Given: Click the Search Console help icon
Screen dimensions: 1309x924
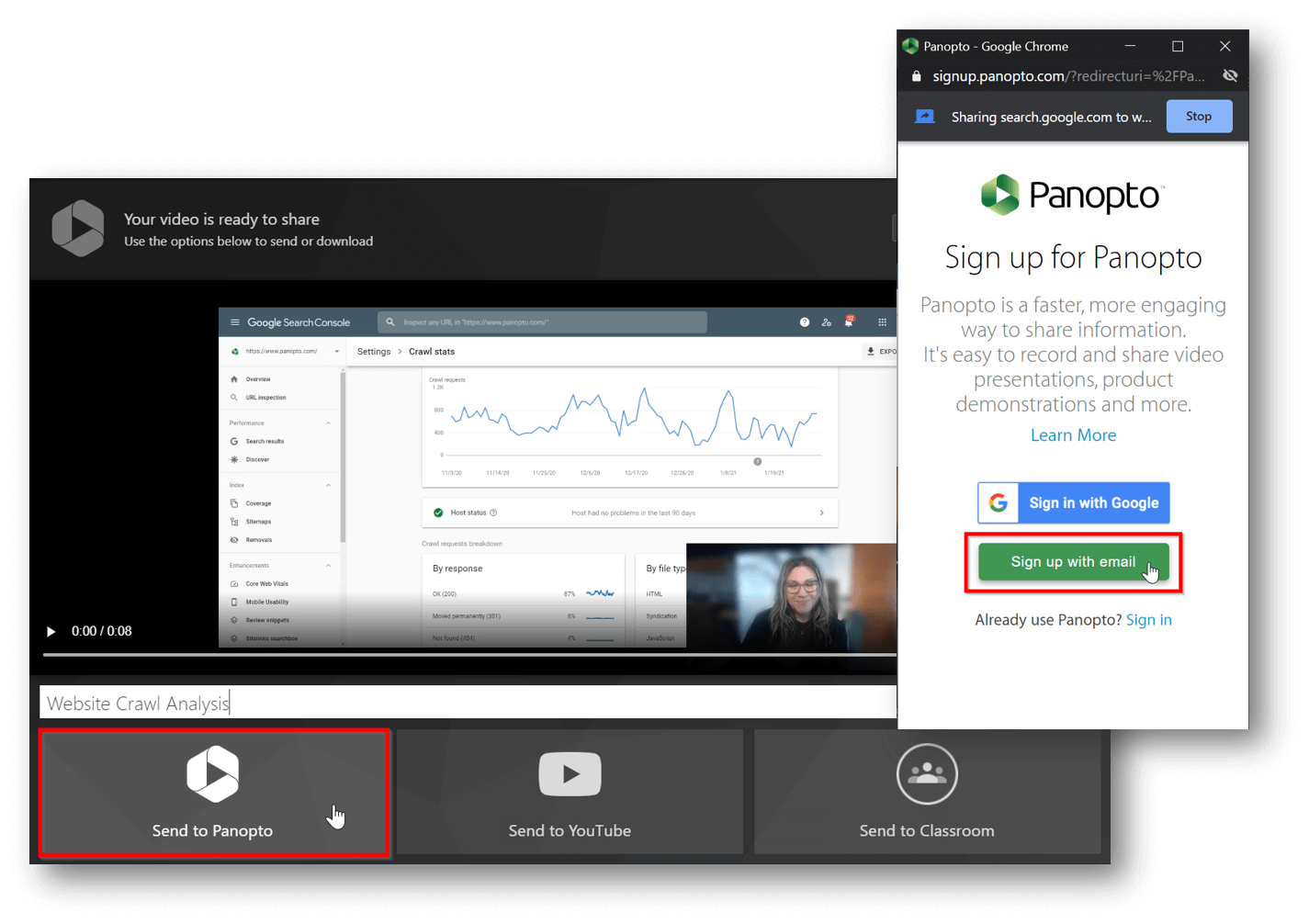Looking at the screenshot, I should tap(805, 322).
